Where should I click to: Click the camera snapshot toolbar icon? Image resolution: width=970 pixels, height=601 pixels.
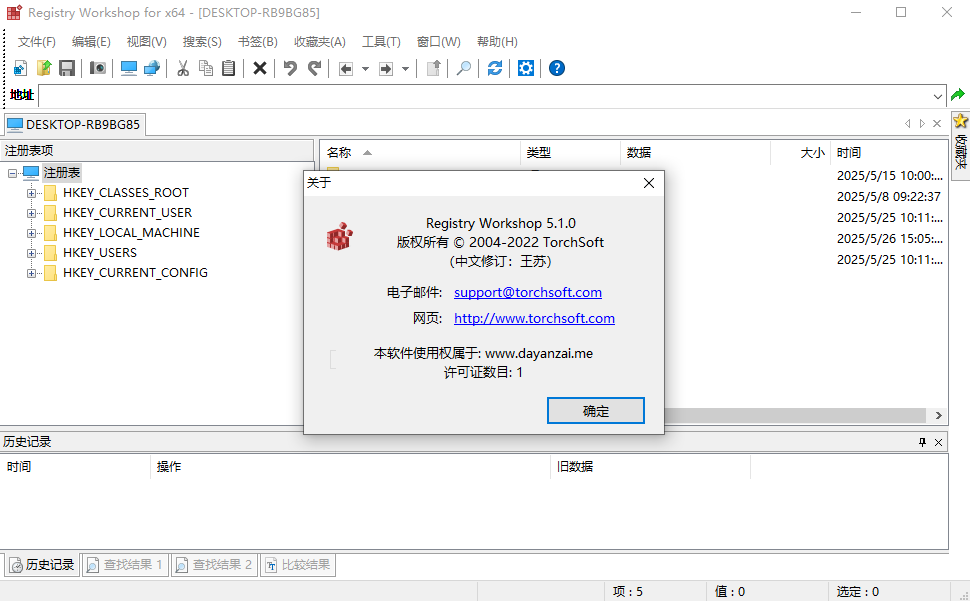point(98,68)
